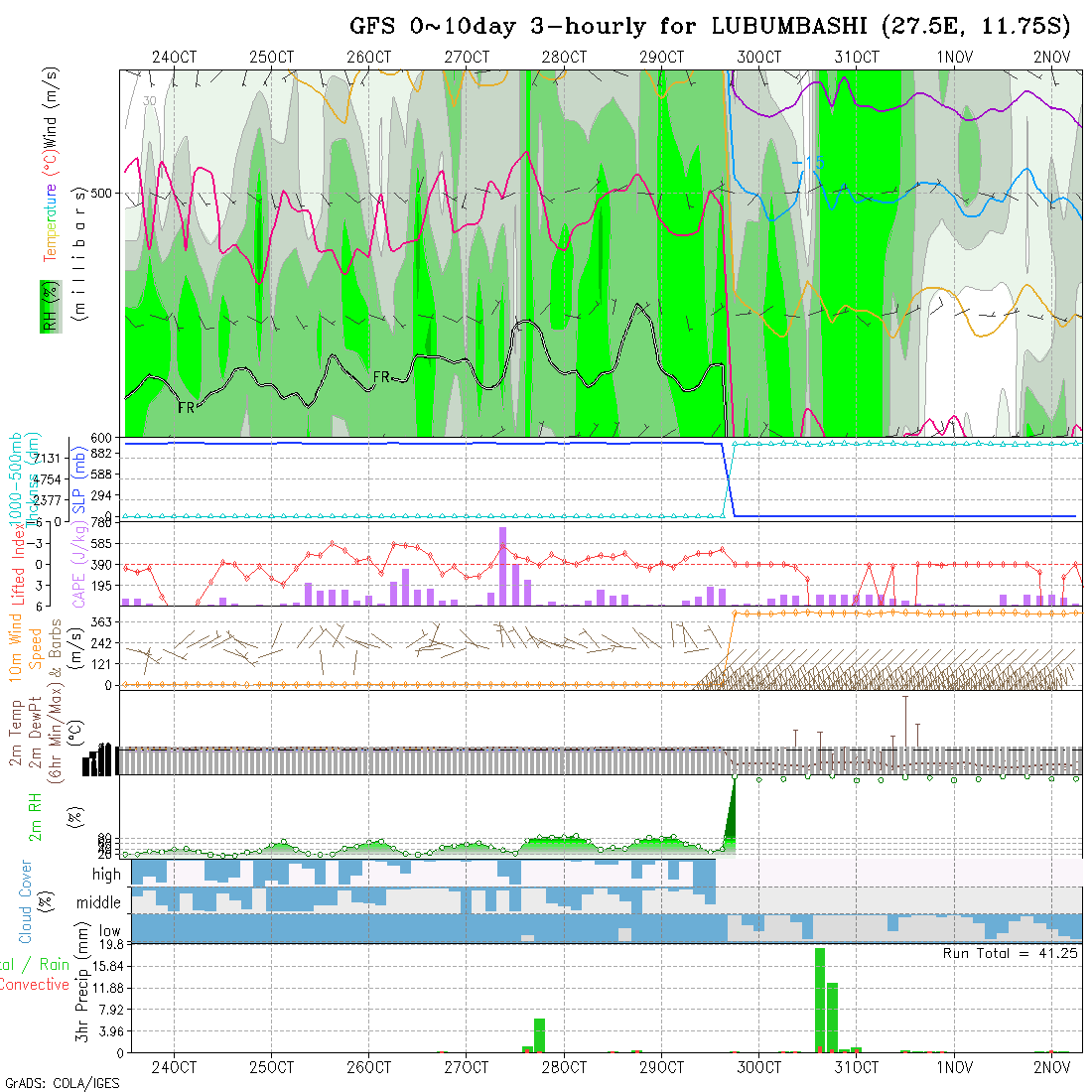
Task: Click the "middle" cloud cover row label
Action: click(98, 903)
